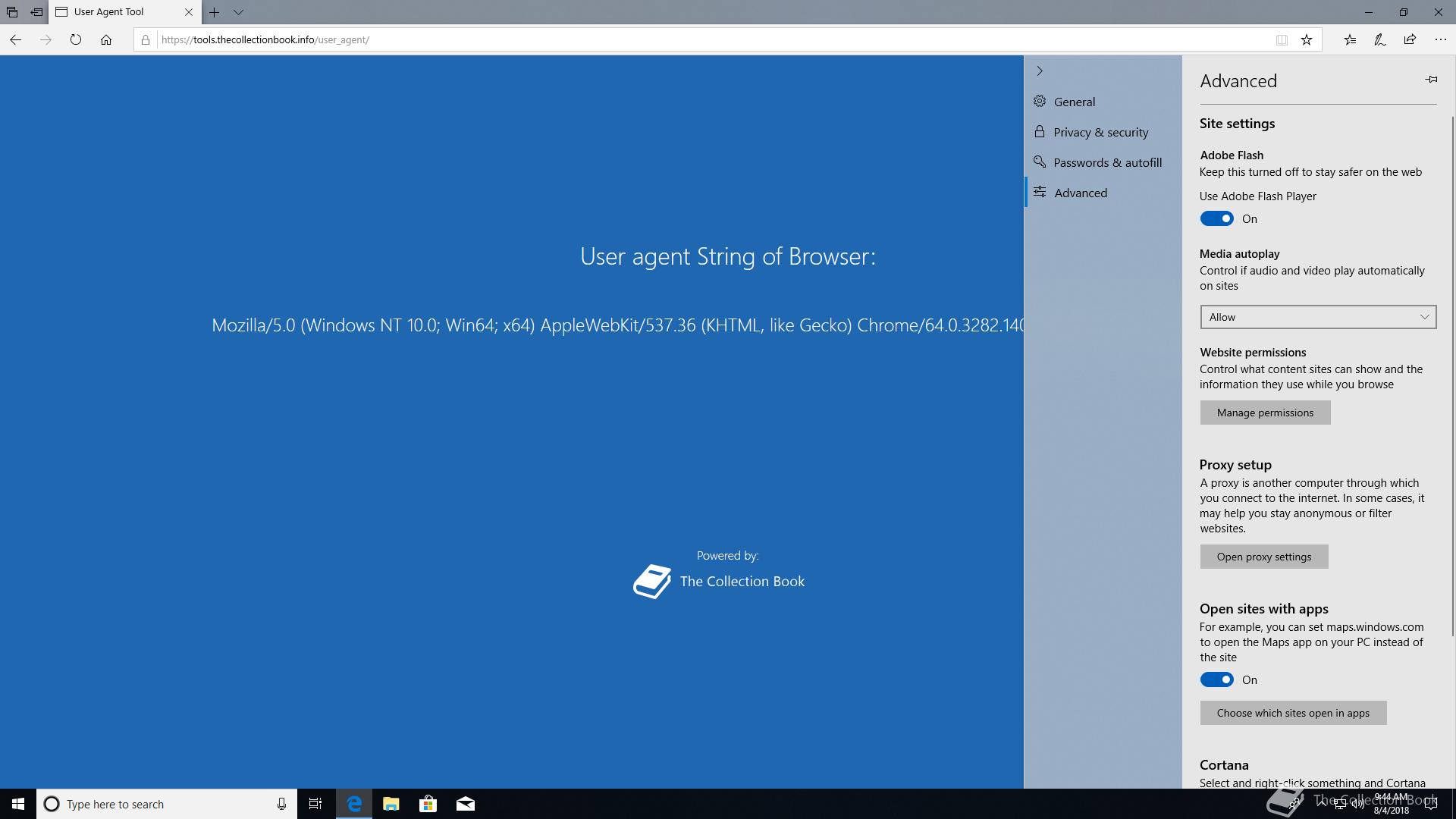The image size is (1456, 819).
Task: Click the user agent string text
Action: click(617, 325)
